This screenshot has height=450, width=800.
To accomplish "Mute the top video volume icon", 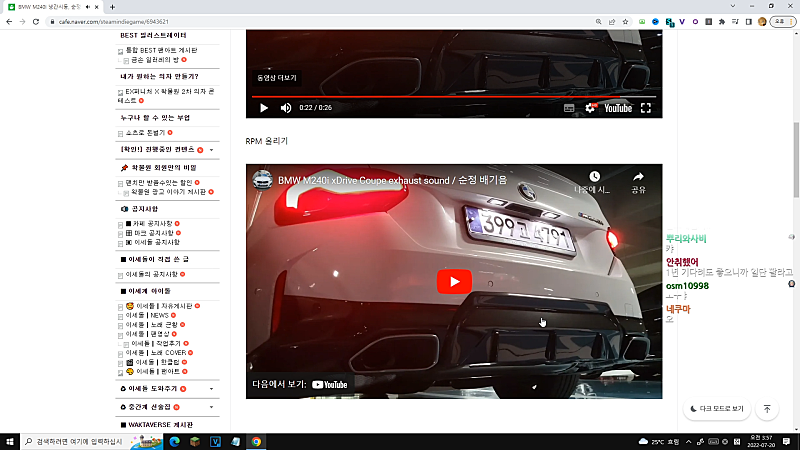I will coord(286,108).
